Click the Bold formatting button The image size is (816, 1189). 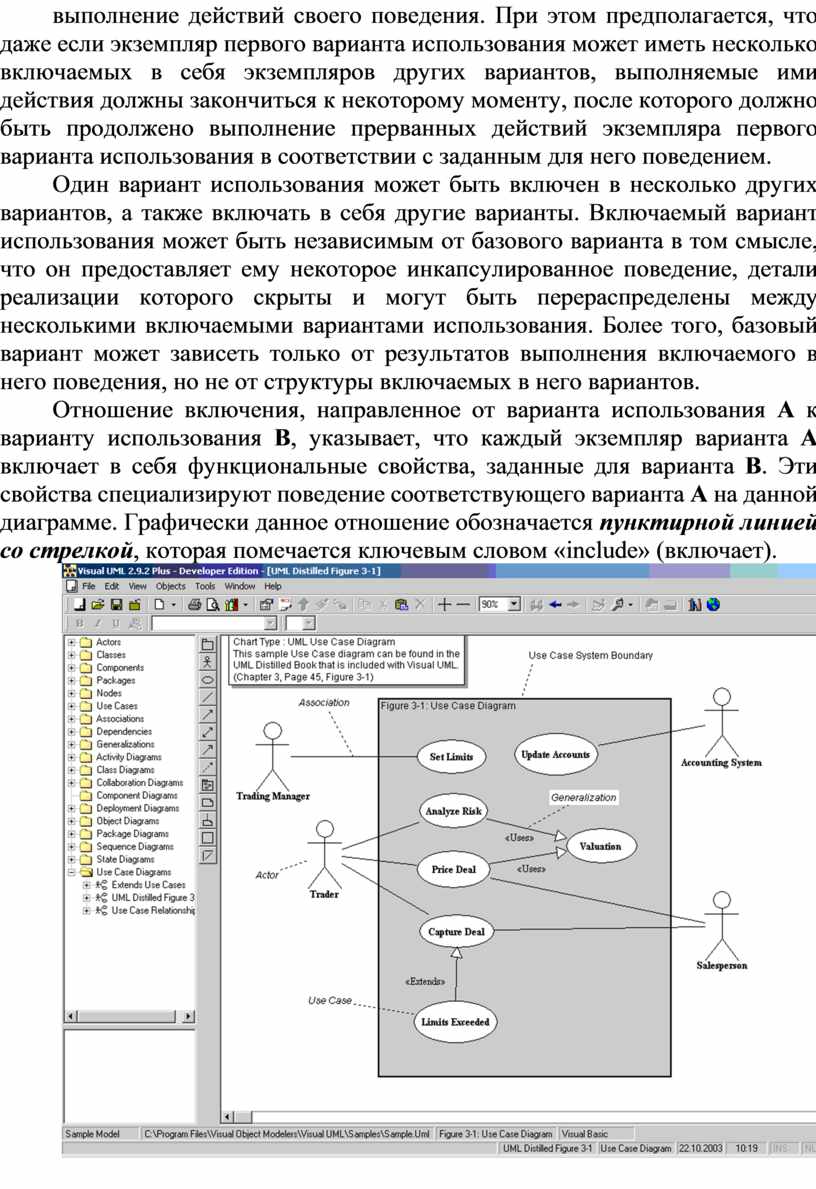pyautogui.click(x=79, y=623)
